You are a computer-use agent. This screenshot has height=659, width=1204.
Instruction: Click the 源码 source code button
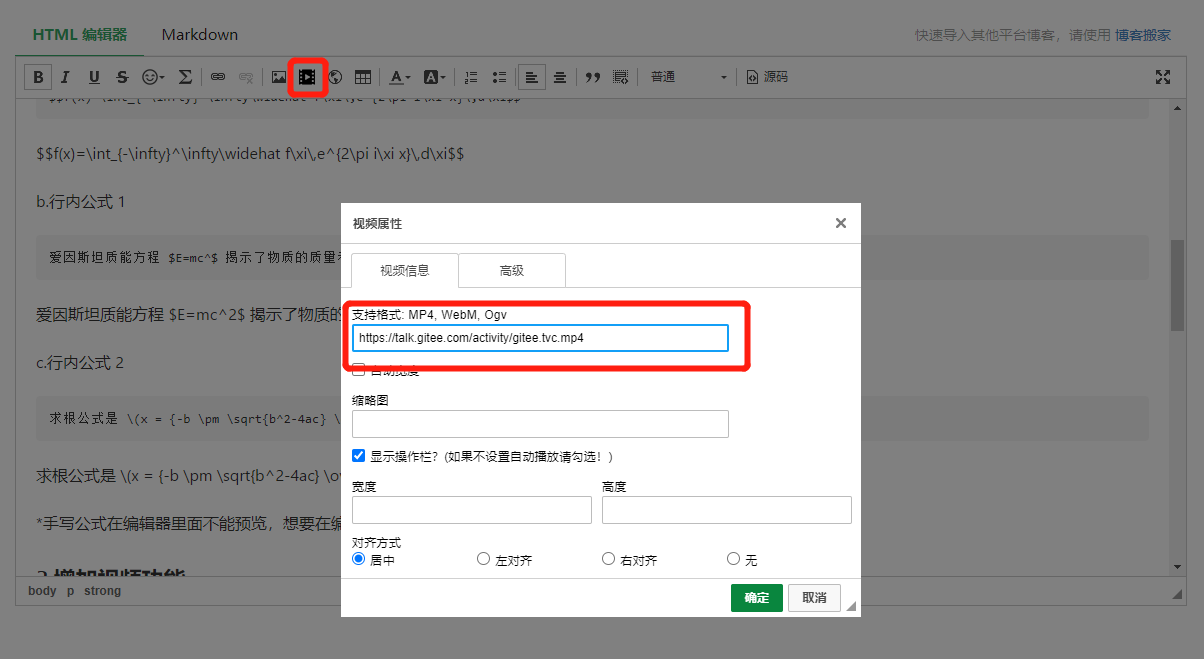coord(767,77)
